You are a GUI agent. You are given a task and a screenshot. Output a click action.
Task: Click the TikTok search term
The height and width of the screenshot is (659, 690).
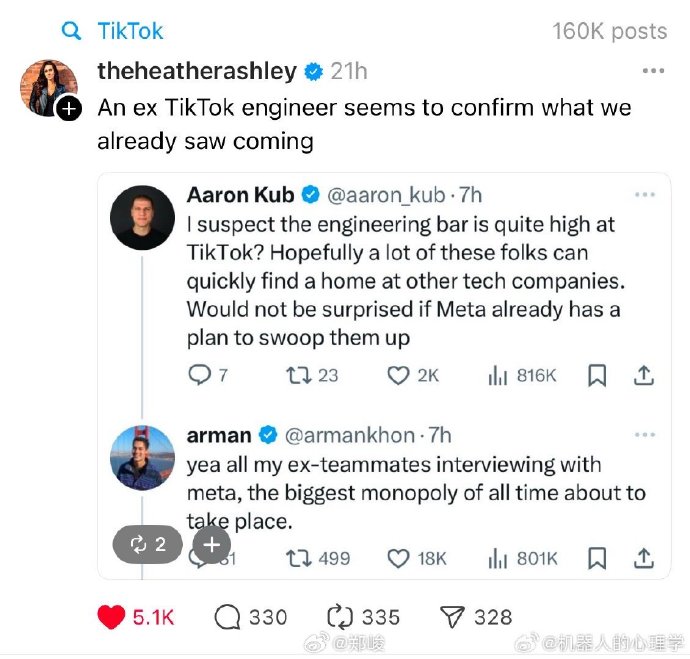(x=130, y=31)
